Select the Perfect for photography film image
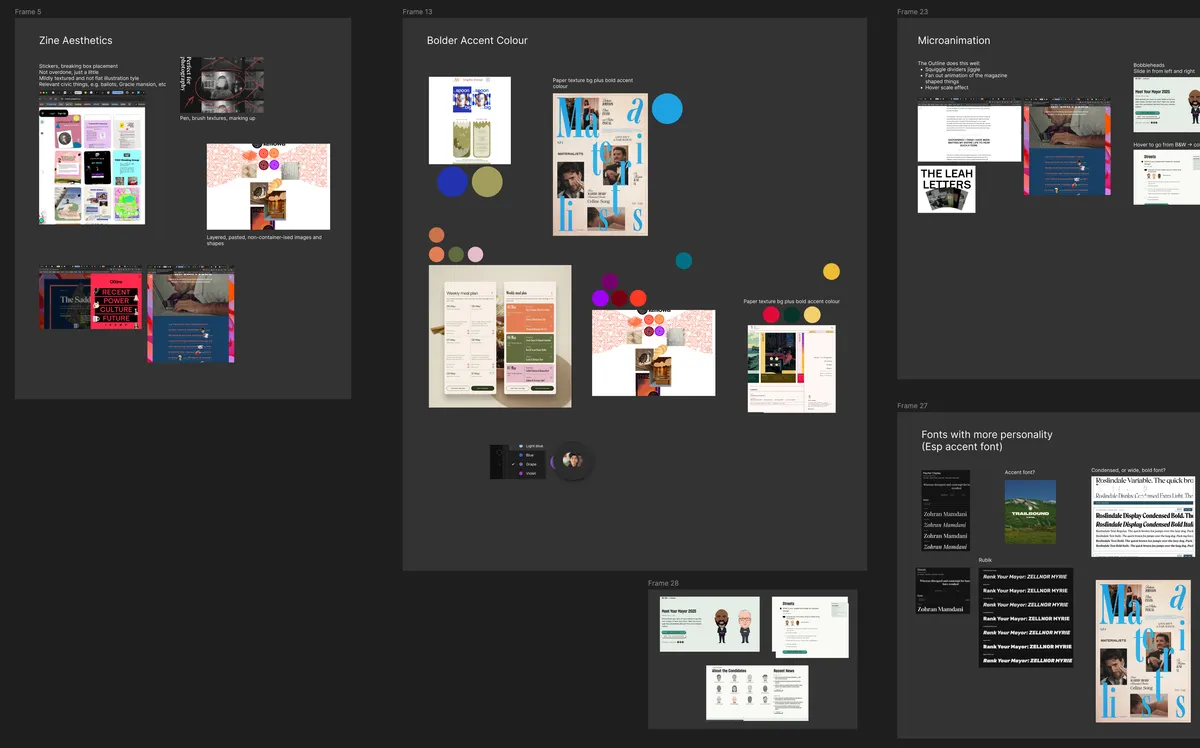The height and width of the screenshot is (748, 1200). pos(222,85)
